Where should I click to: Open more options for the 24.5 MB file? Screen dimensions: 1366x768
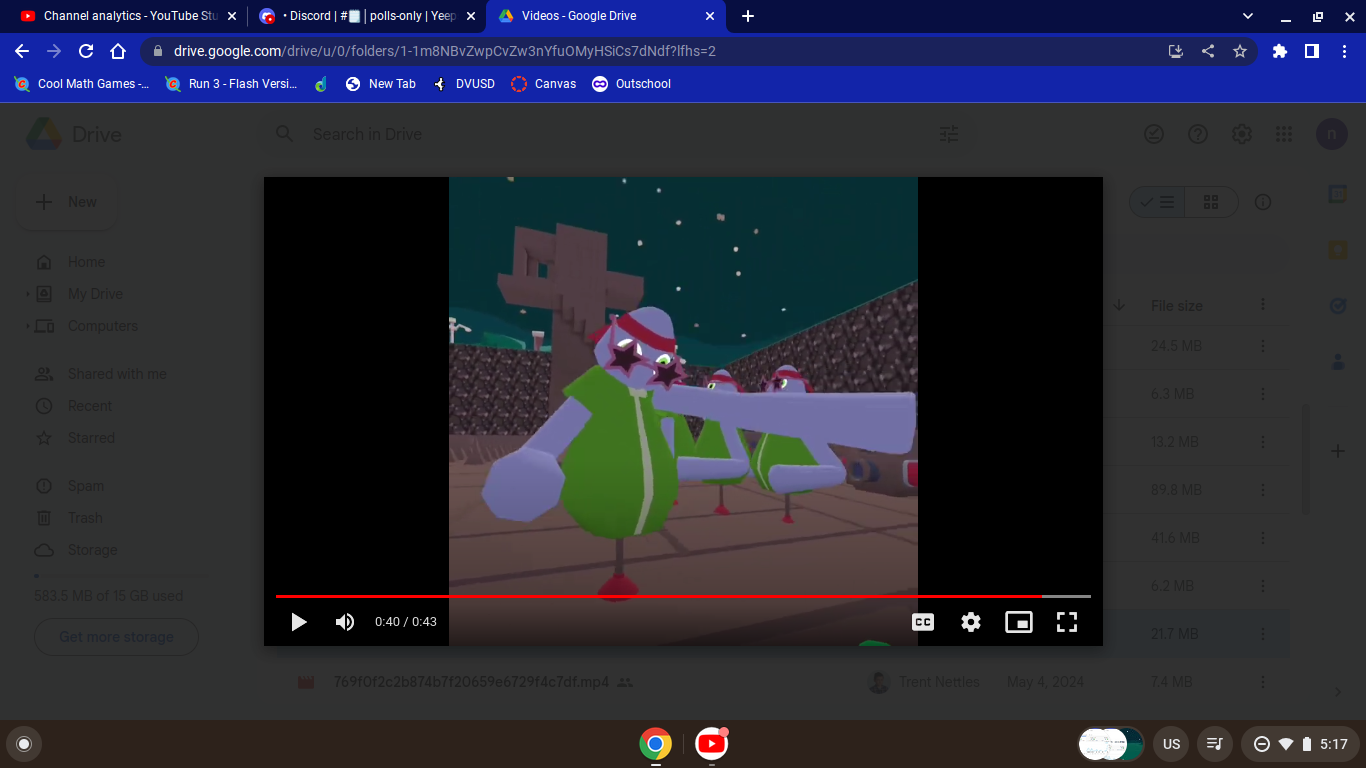[1263, 346]
